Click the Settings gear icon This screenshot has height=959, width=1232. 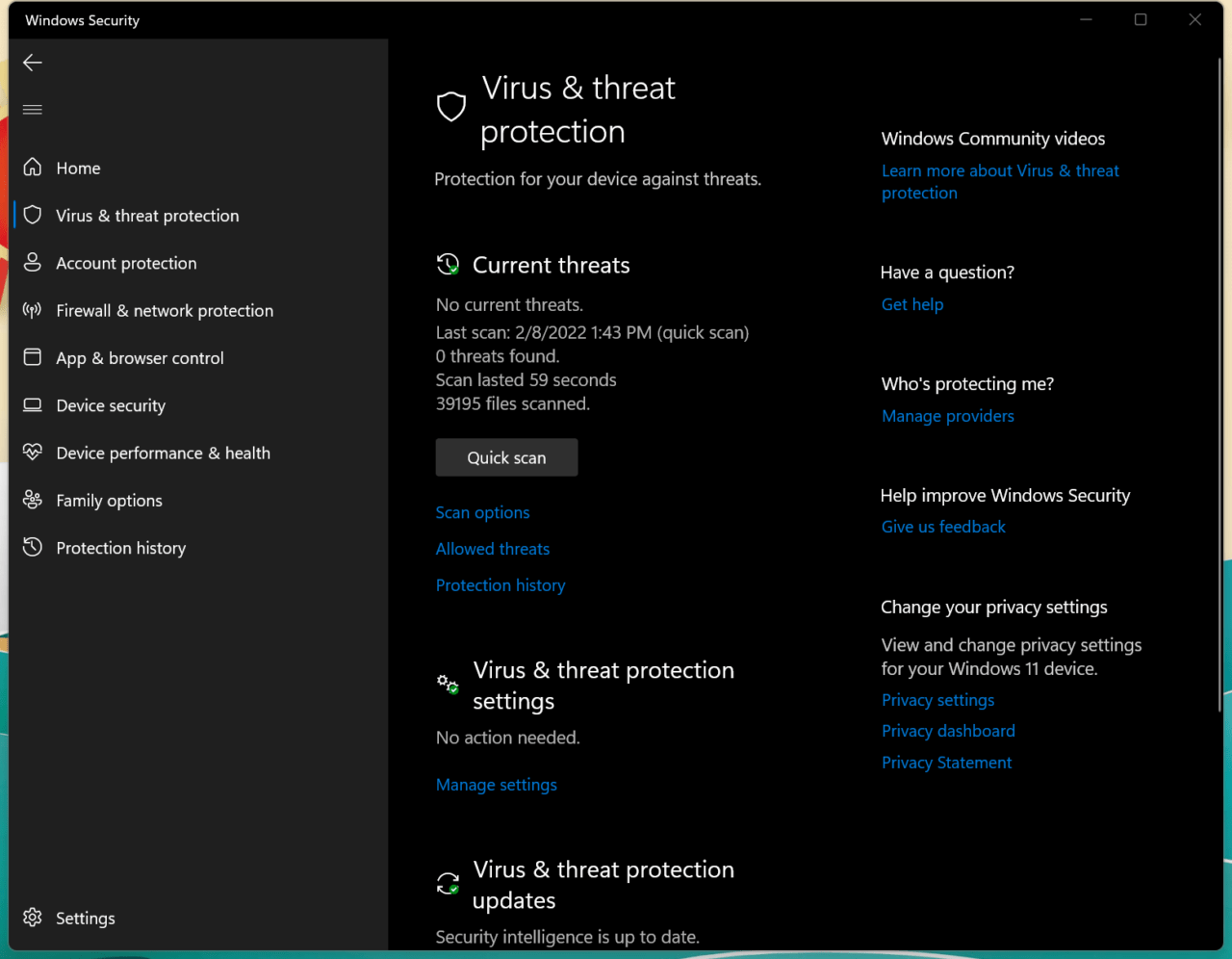33,918
